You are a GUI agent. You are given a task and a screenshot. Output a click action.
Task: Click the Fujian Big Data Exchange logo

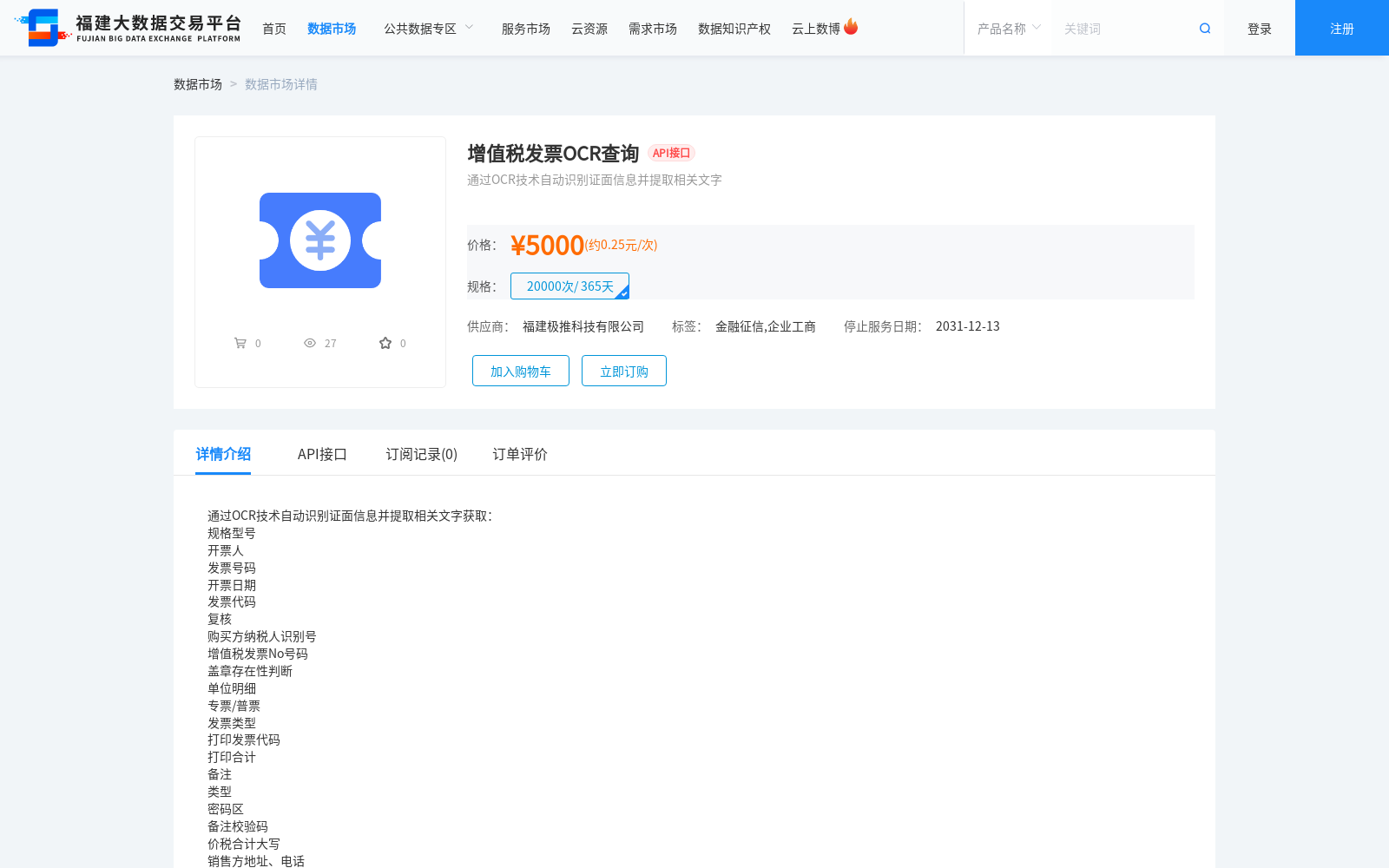128,28
